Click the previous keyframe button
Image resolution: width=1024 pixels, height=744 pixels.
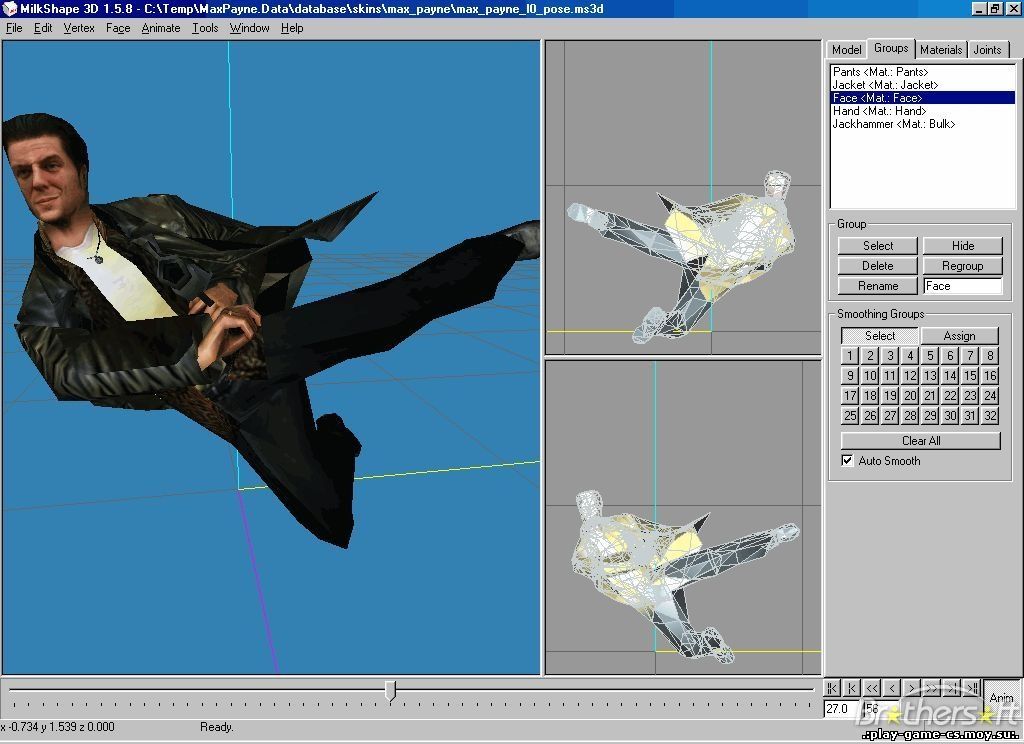point(852,688)
